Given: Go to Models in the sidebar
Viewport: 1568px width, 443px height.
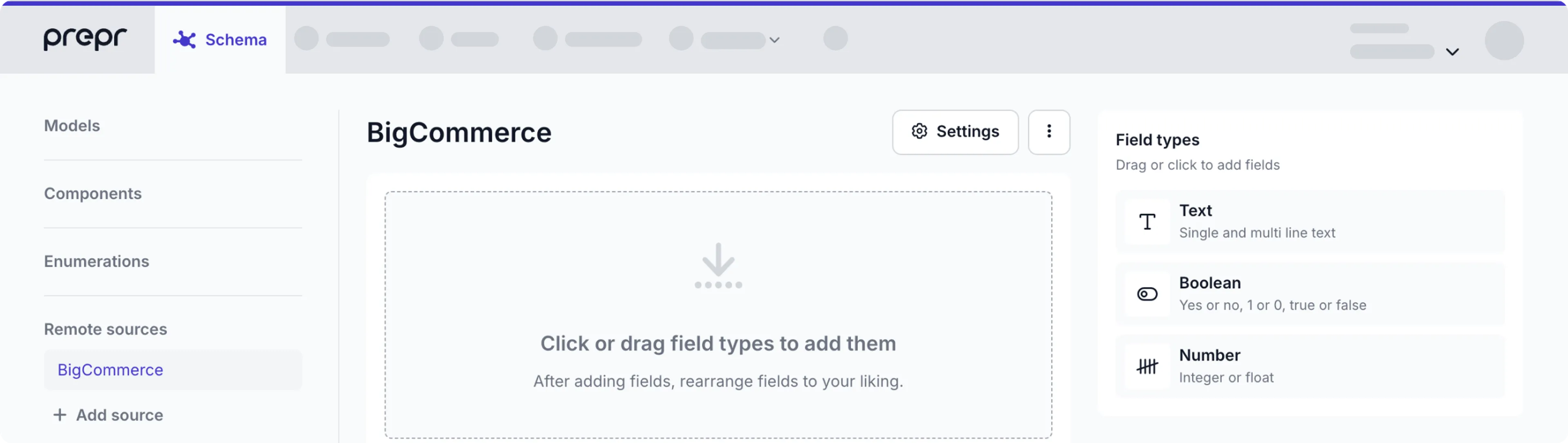Looking at the screenshot, I should 72,126.
